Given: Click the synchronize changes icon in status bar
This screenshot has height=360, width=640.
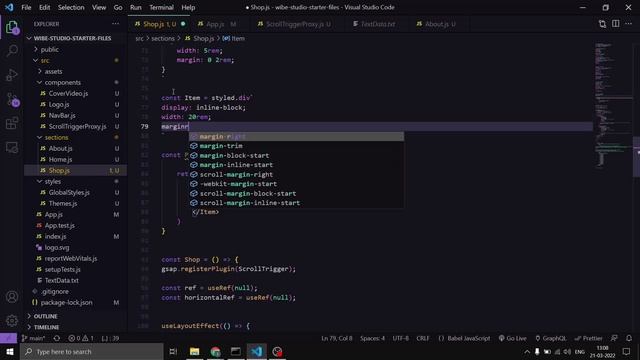Looking at the screenshot, I should 57,338.
